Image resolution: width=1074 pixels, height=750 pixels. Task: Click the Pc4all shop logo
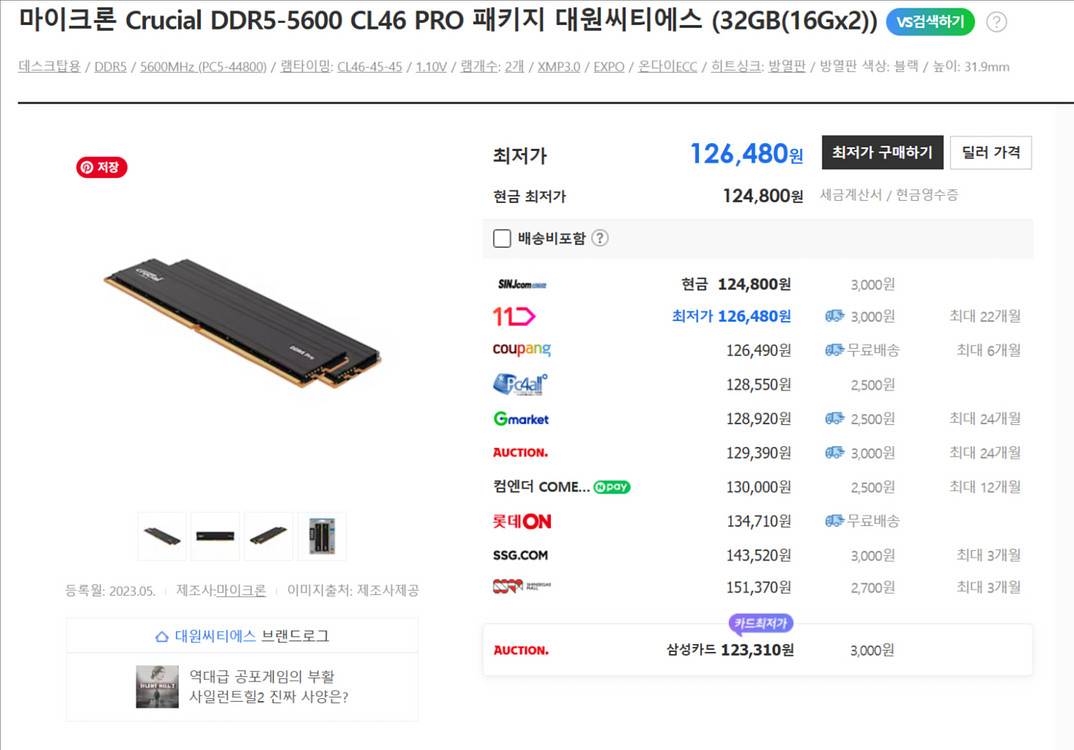(x=520, y=384)
